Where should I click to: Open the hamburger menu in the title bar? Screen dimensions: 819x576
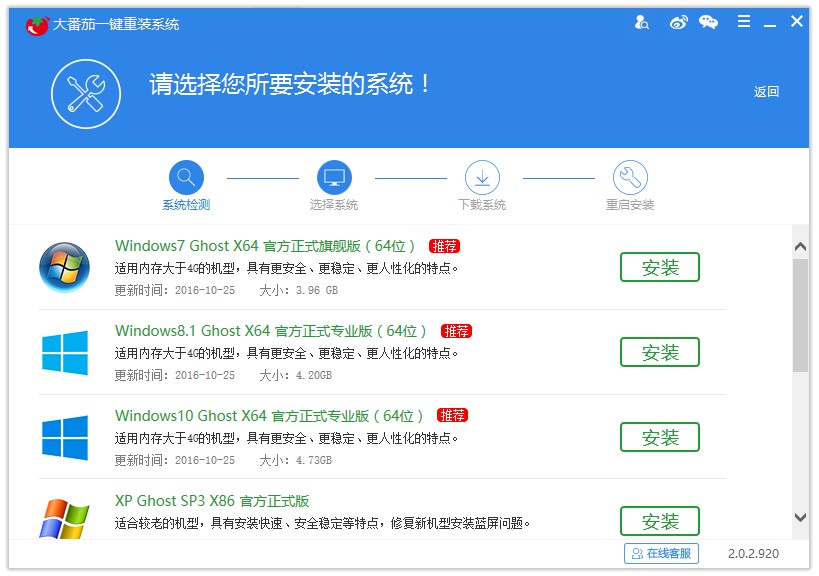(743, 20)
